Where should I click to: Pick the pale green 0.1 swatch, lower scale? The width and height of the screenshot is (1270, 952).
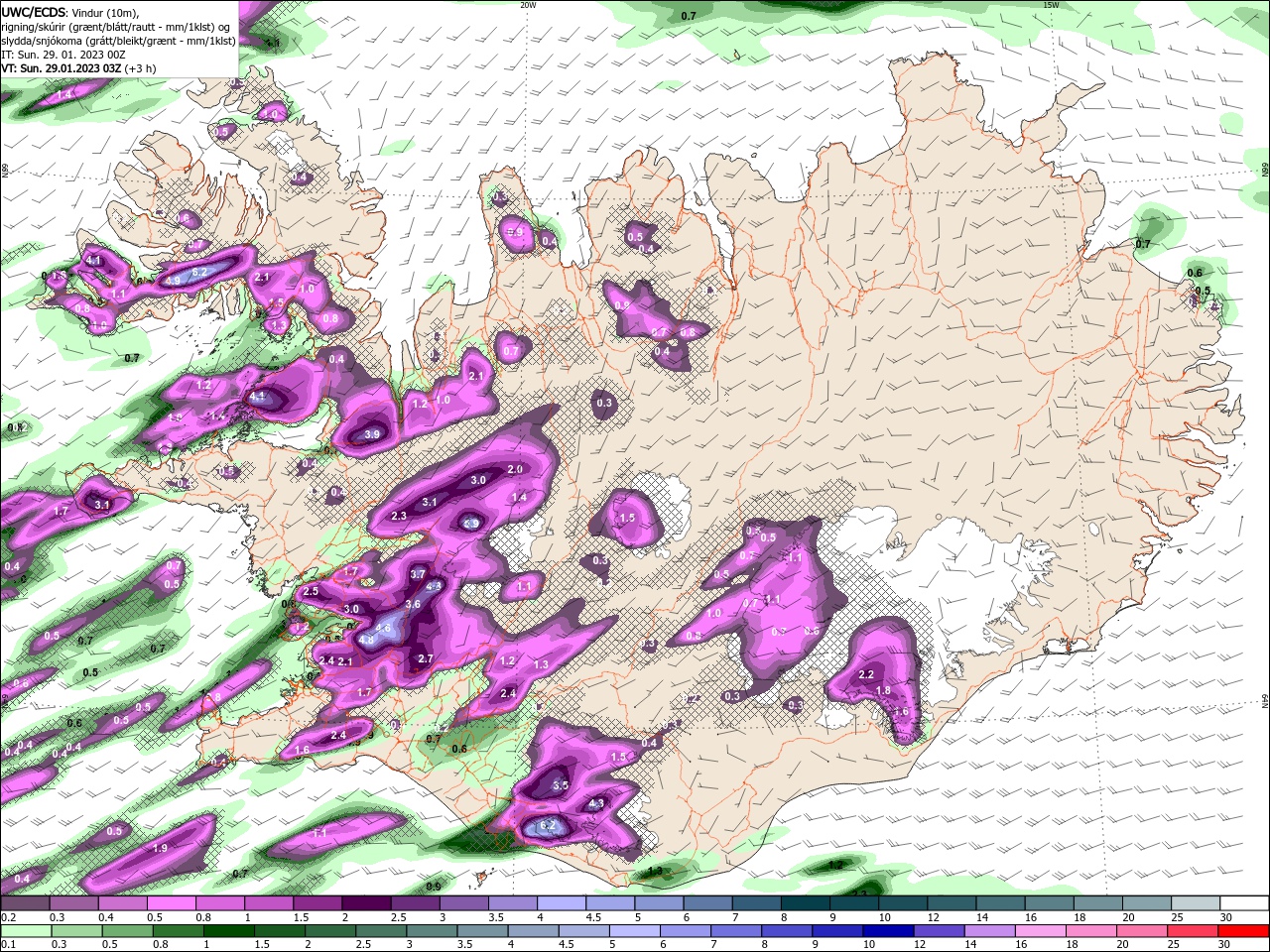coord(25,931)
